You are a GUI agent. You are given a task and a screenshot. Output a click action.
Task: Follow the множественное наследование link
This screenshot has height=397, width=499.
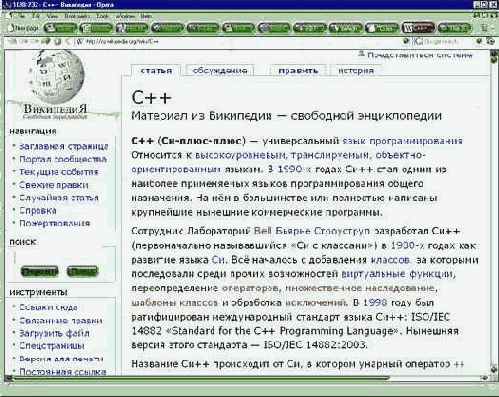[360, 288]
